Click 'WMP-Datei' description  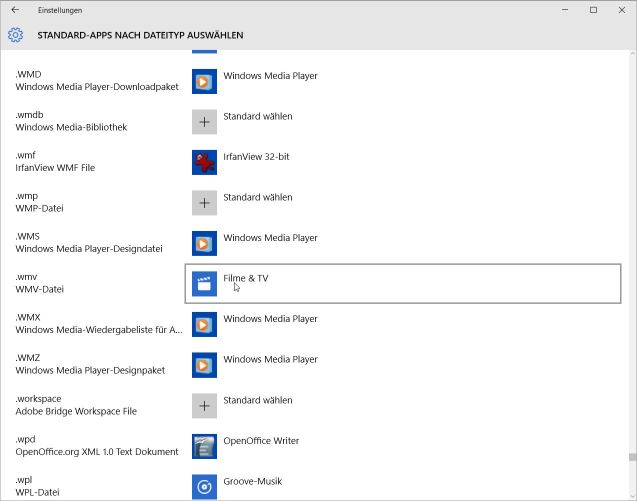click(39, 208)
